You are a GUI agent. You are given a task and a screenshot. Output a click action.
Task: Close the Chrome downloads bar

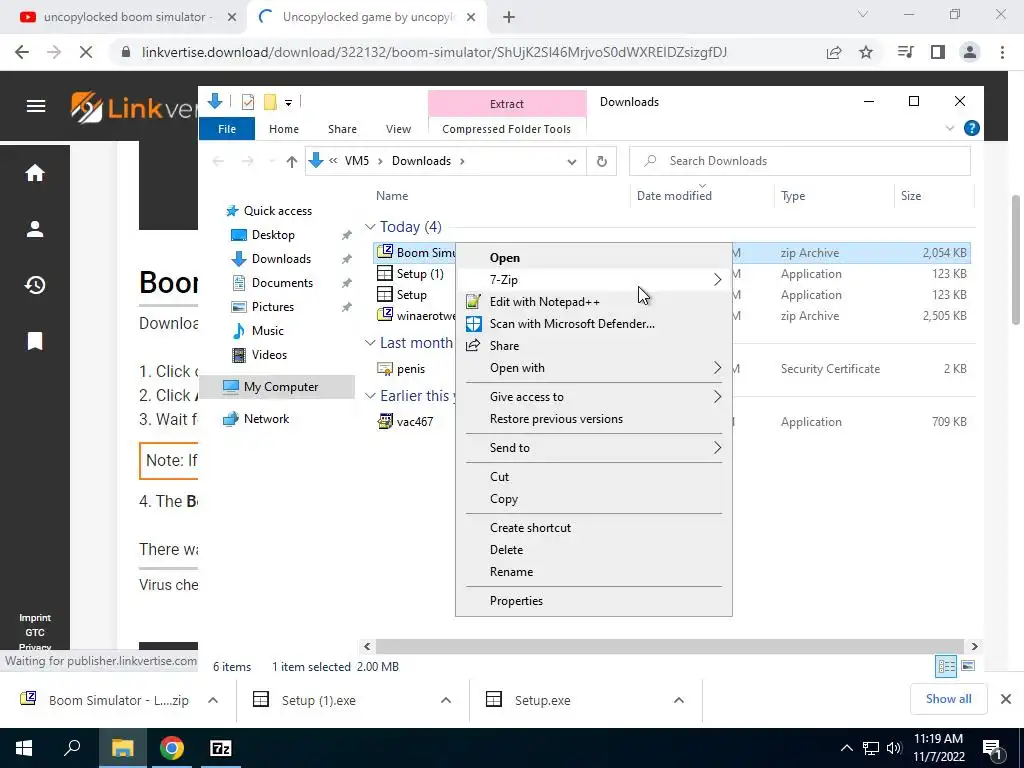pos(1006,699)
